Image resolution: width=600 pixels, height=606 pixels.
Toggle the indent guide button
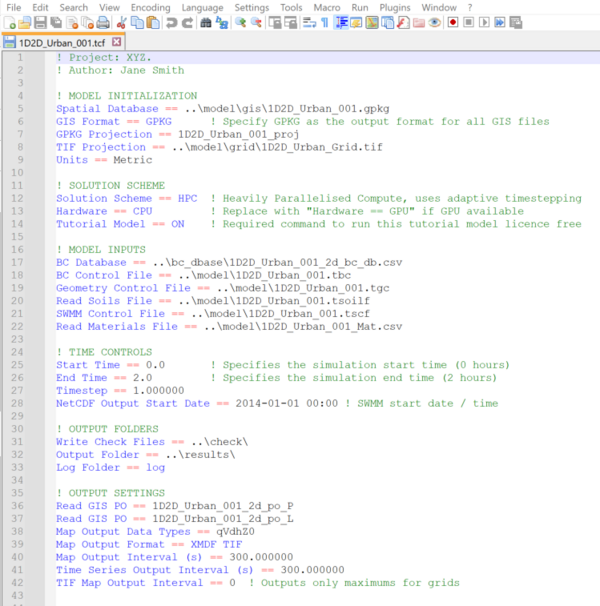tap(341, 22)
